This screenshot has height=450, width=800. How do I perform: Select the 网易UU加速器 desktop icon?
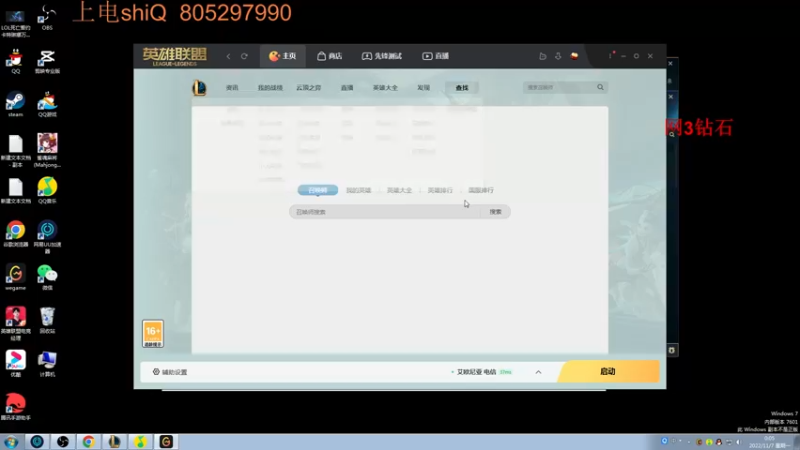[x=47, y=237]
